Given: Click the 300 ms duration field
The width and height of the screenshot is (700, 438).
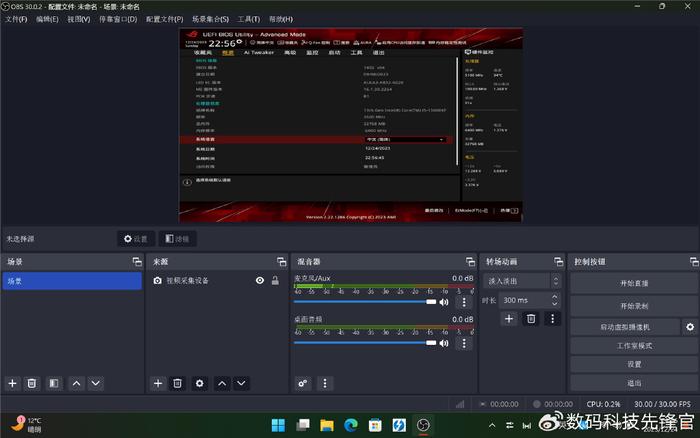Looking at the screenshot, I should (525, 300).
